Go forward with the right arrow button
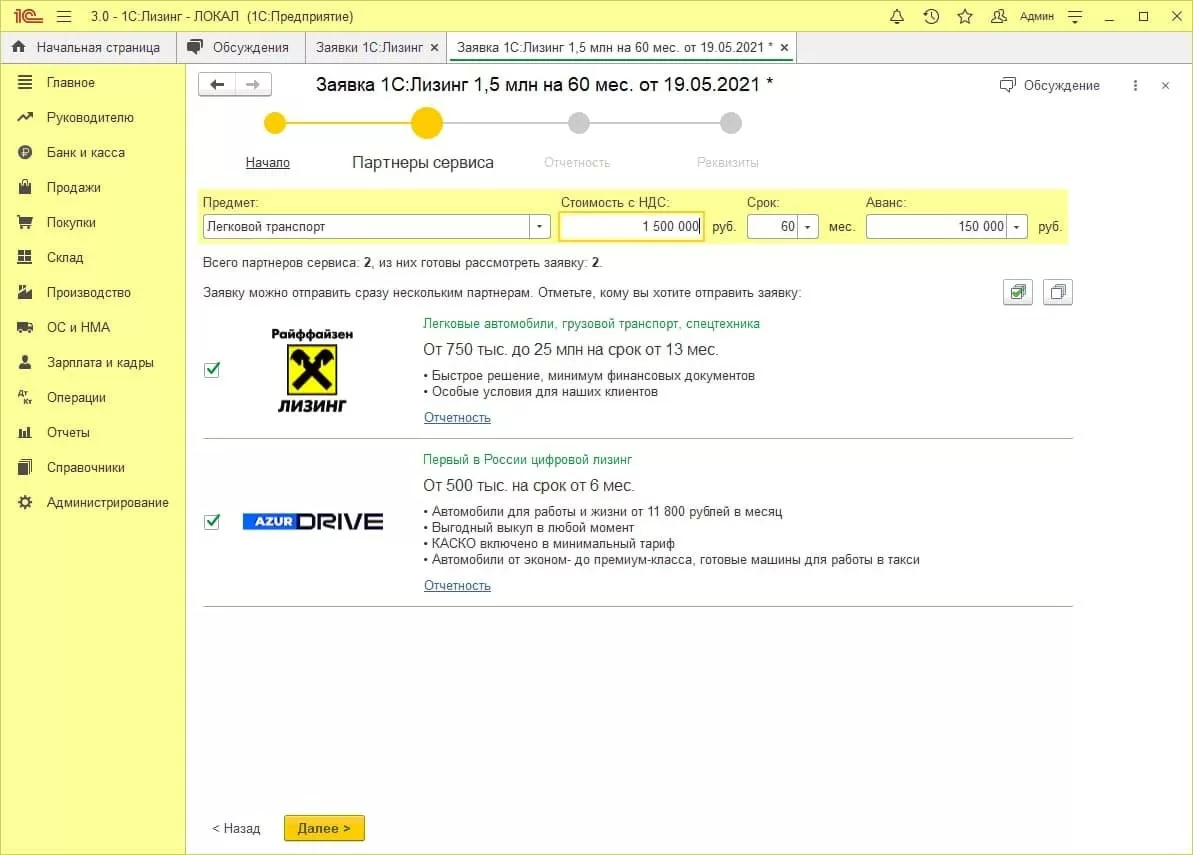 [x=253, y=84]
